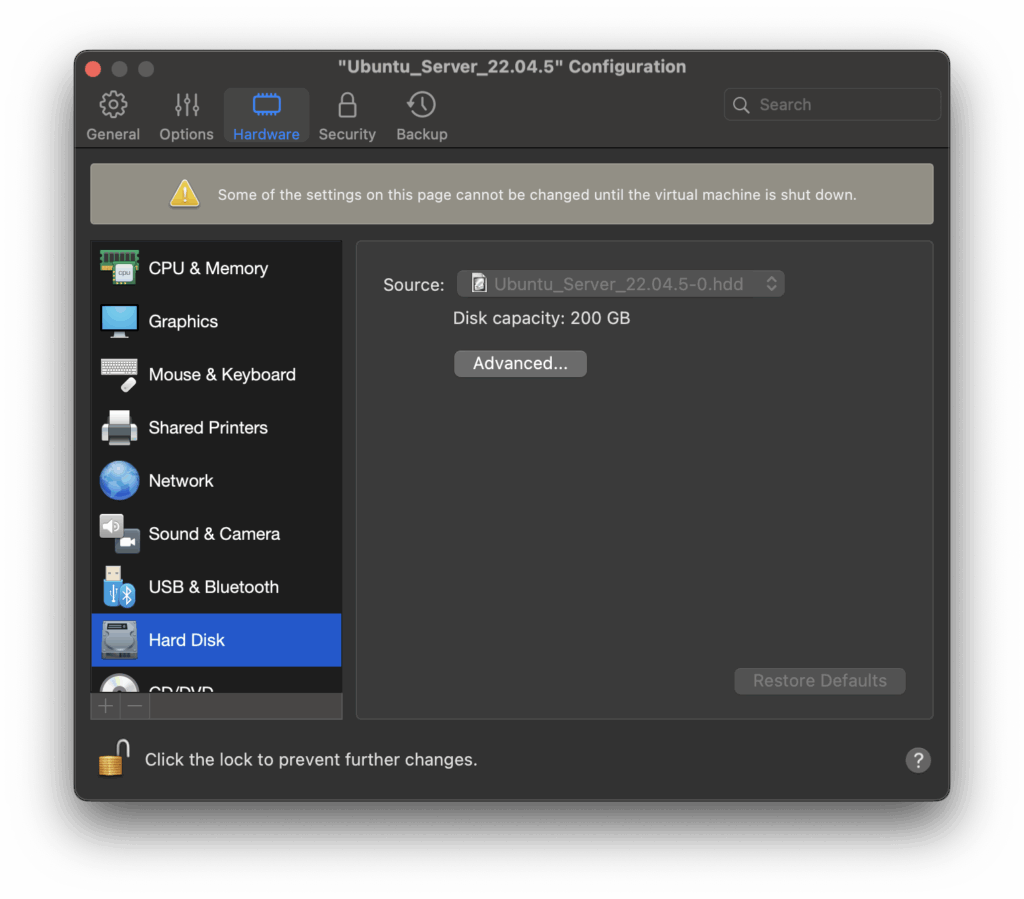Click the Disk capacity: 200 GB text
Image resolution: width=1024 pixels, height=899 pixels.
[x=541, y=318]
